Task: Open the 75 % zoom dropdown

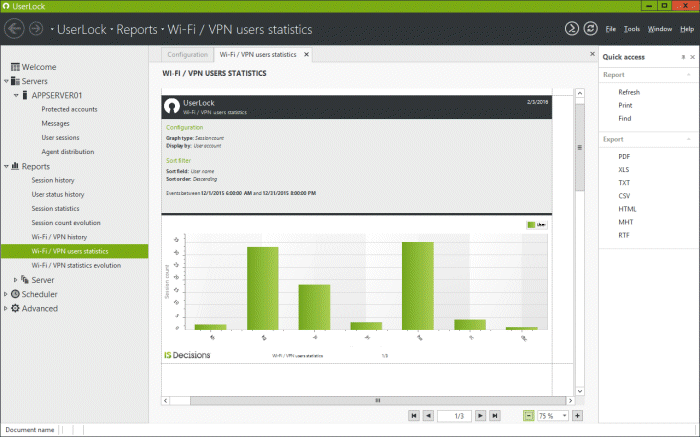Action: click(x=564, y=416)
